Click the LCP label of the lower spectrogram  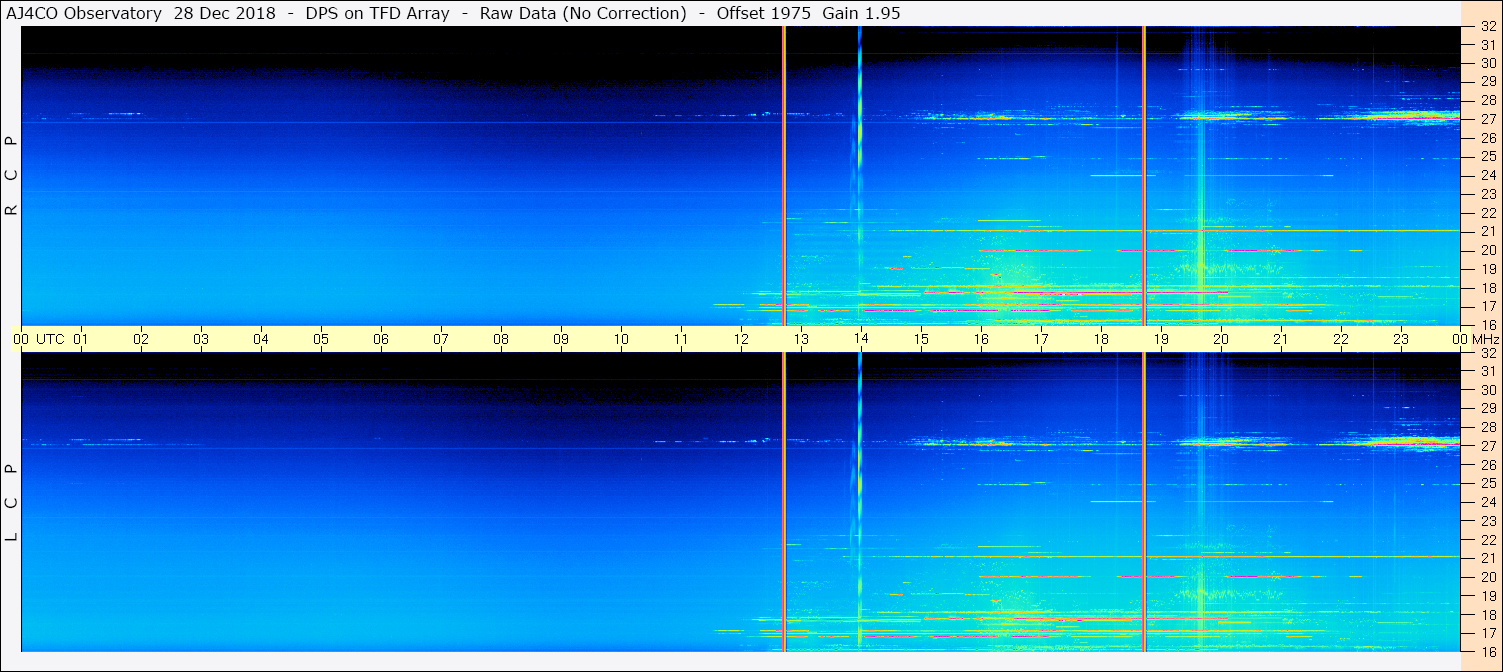[x=12, y=503]
